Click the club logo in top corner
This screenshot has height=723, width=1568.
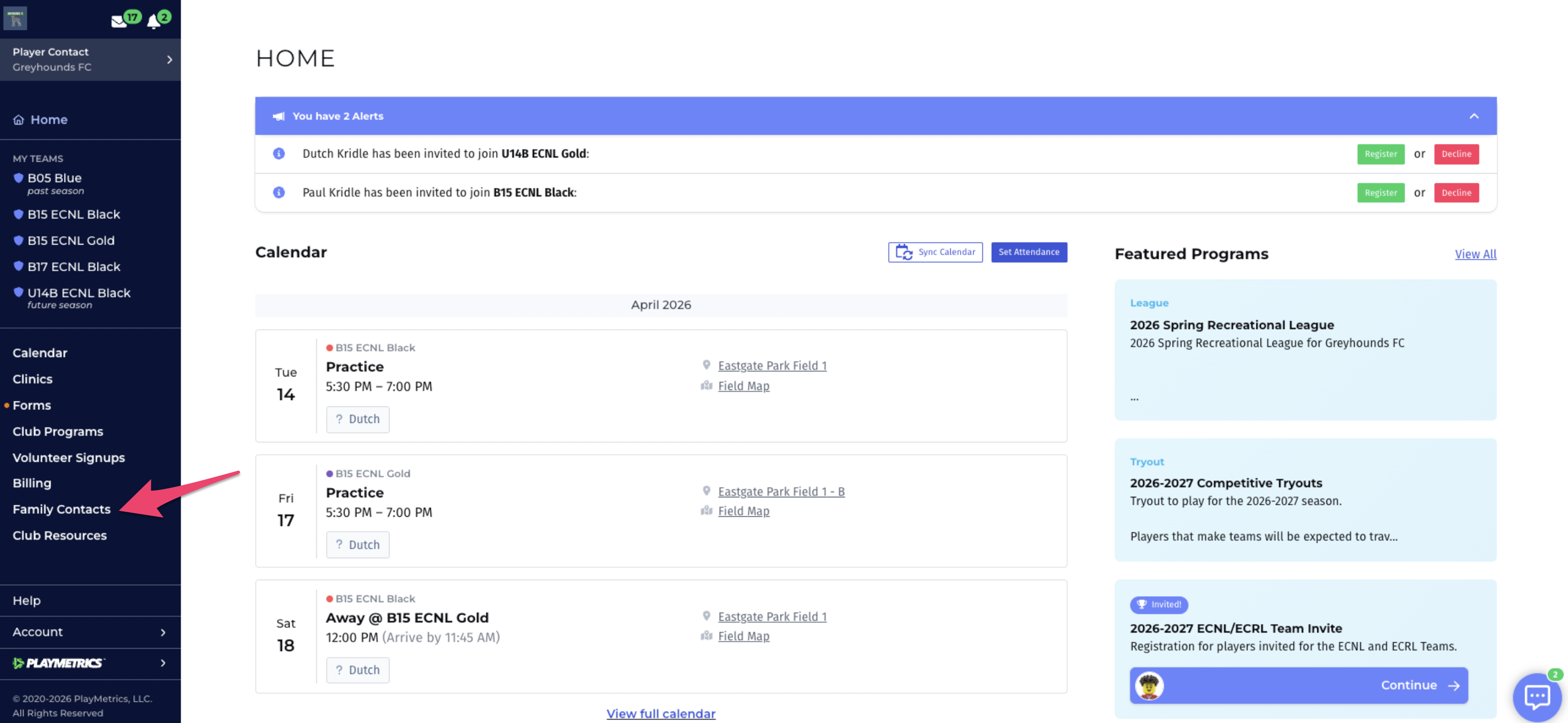(15, 18)
